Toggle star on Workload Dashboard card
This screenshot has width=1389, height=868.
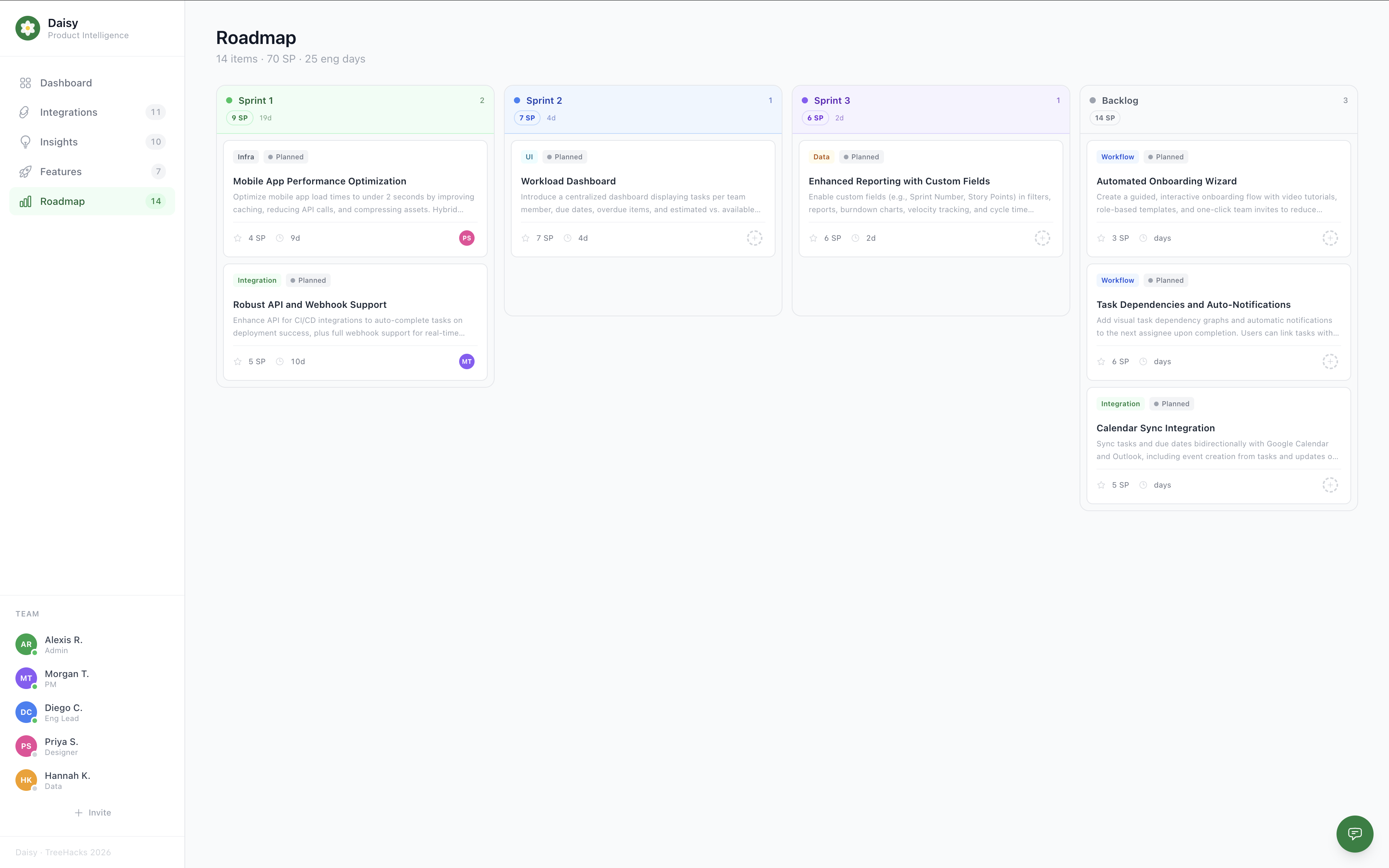coord(525,238)
